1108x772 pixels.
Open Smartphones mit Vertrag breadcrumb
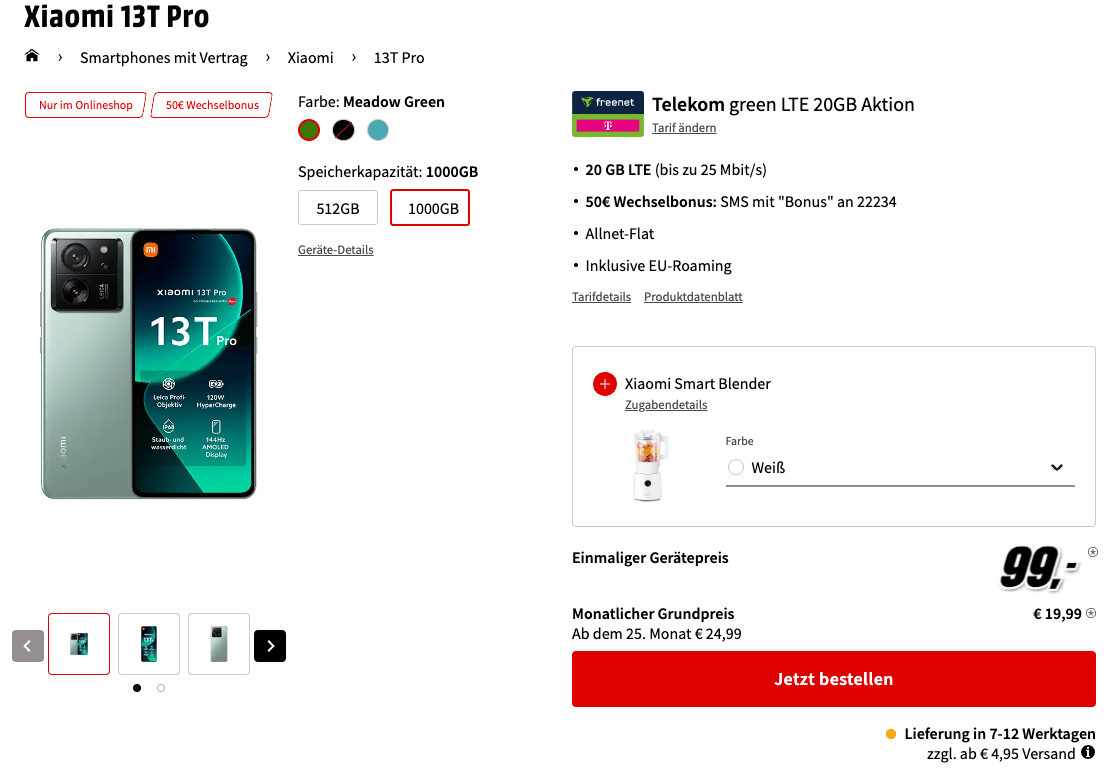coord(164,58)
